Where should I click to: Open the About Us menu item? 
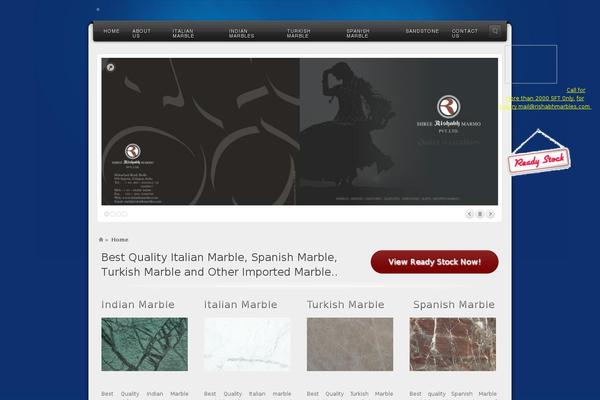point(141,33)
